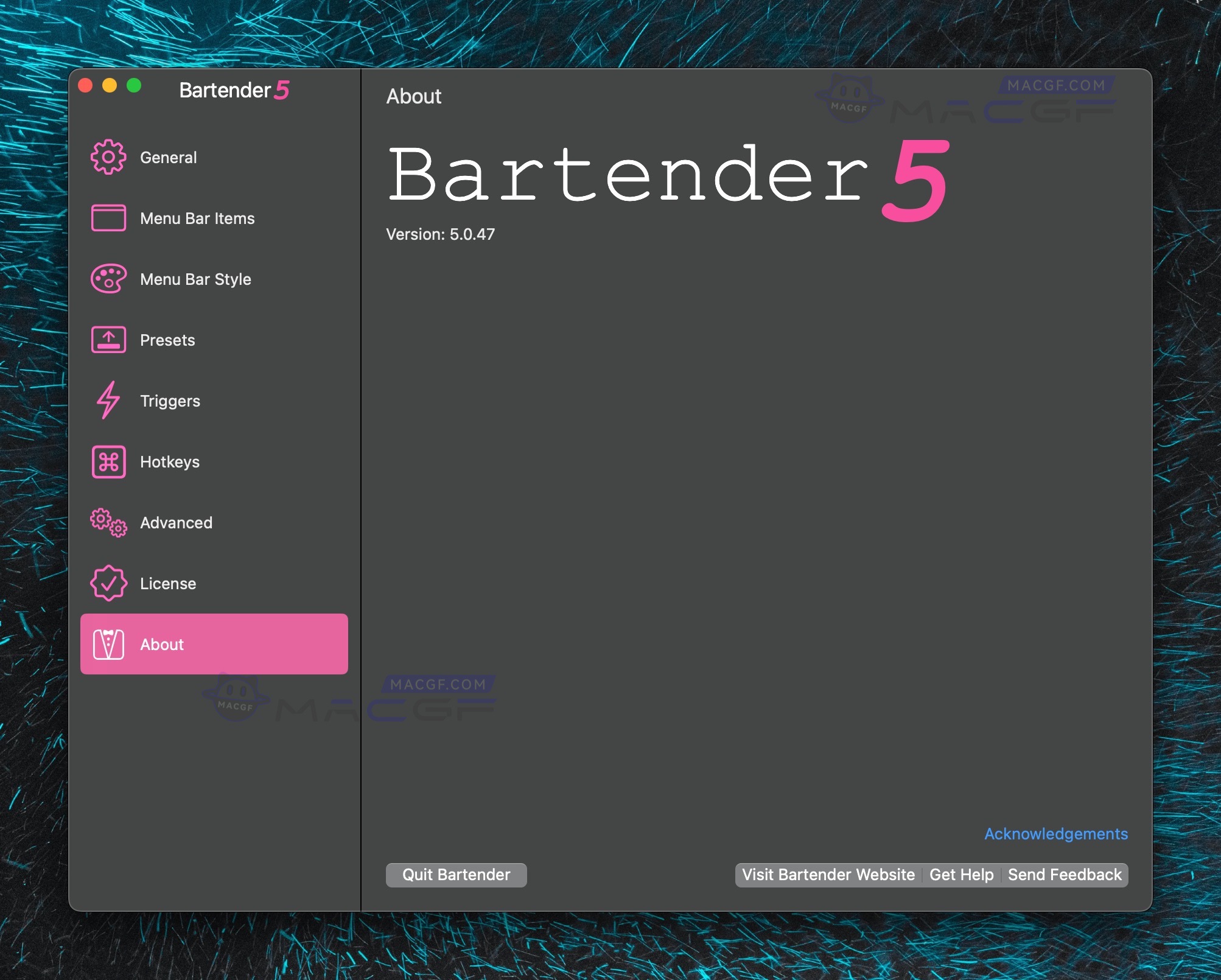Screen dimensions: 1221x980
Task: Select the Presets section
Action: [167, 340]
